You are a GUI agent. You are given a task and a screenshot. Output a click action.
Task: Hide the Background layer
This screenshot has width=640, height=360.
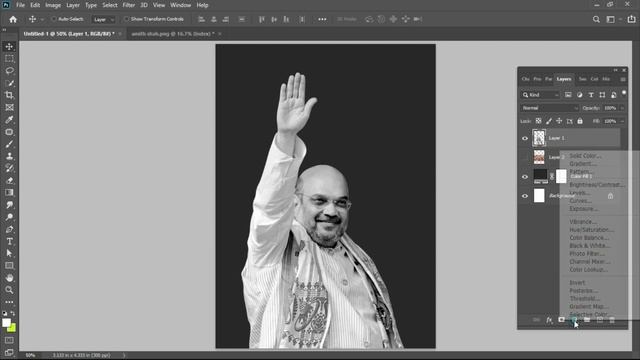[x=525, y=196]
